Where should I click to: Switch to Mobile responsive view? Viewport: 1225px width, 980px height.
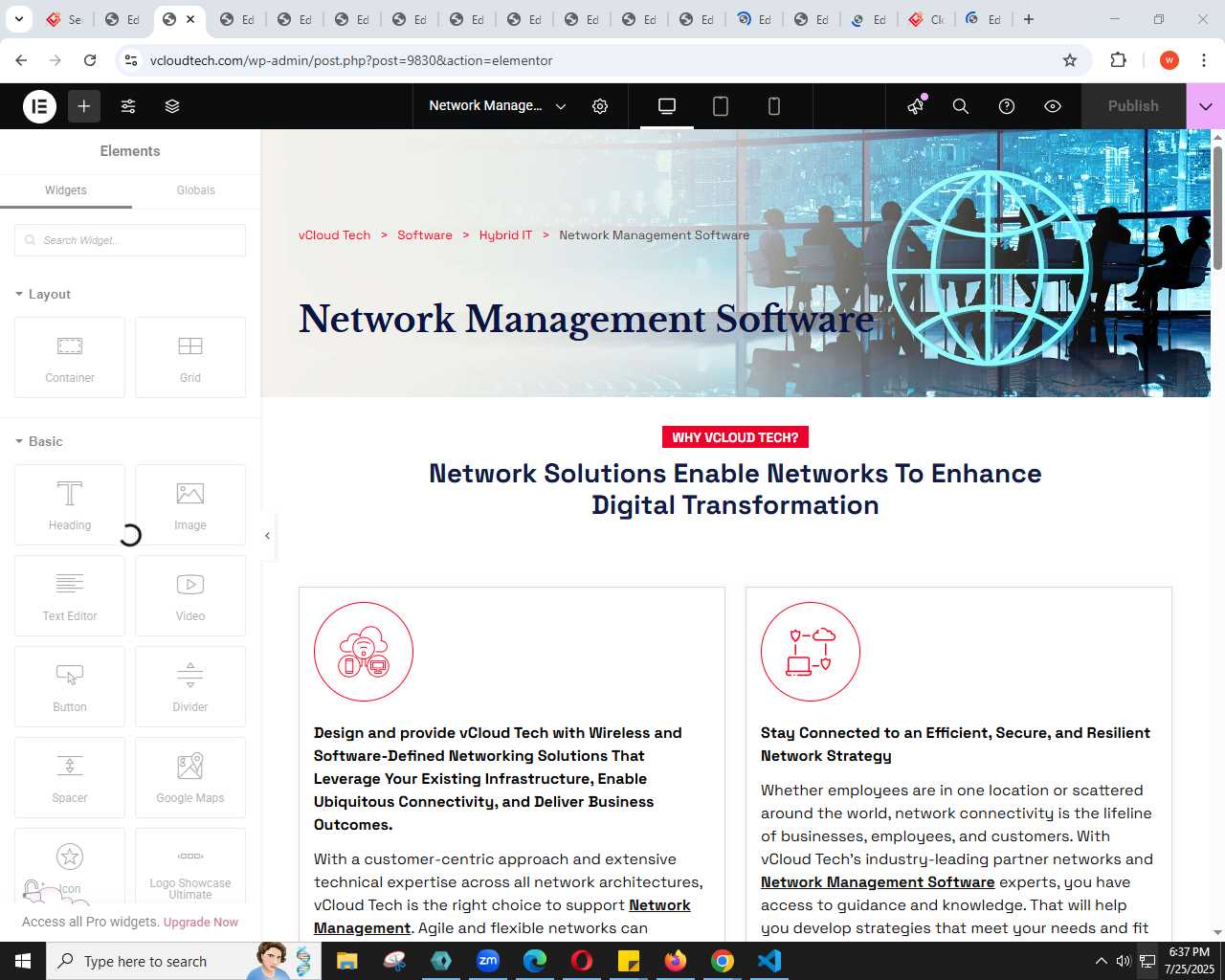(x=774, y=106)
